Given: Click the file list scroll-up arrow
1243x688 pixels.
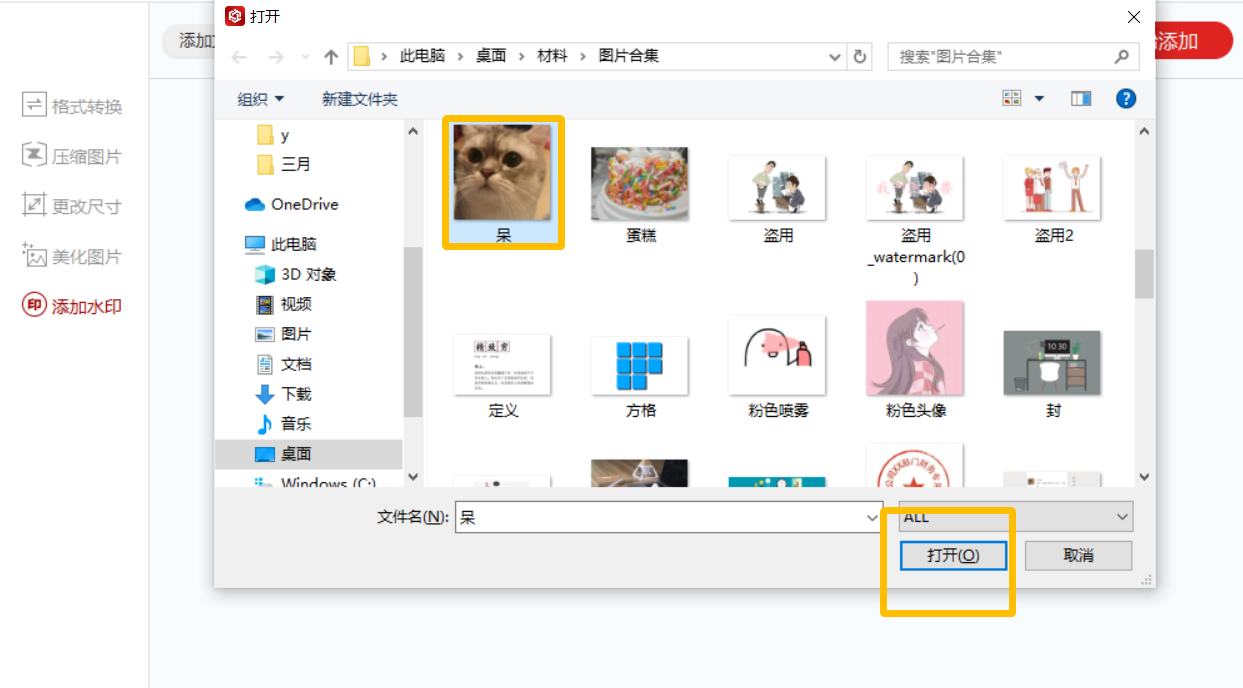Looking at the screenshot, I should [1145, 131].
